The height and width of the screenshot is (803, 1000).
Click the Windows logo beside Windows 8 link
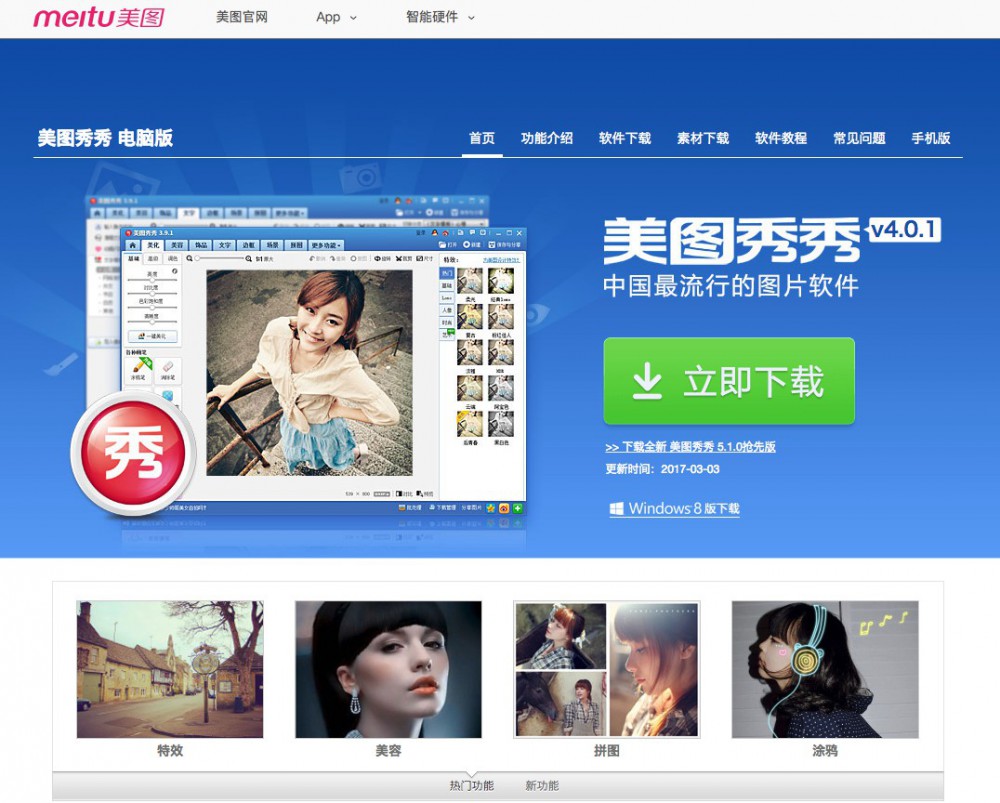point(617,509)
